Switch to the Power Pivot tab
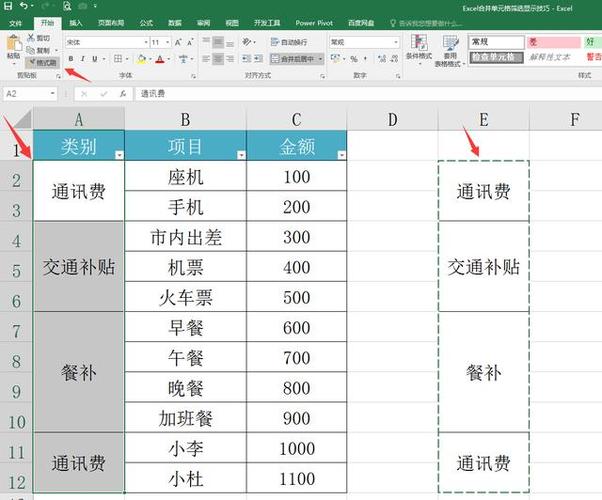 (314, 23)
